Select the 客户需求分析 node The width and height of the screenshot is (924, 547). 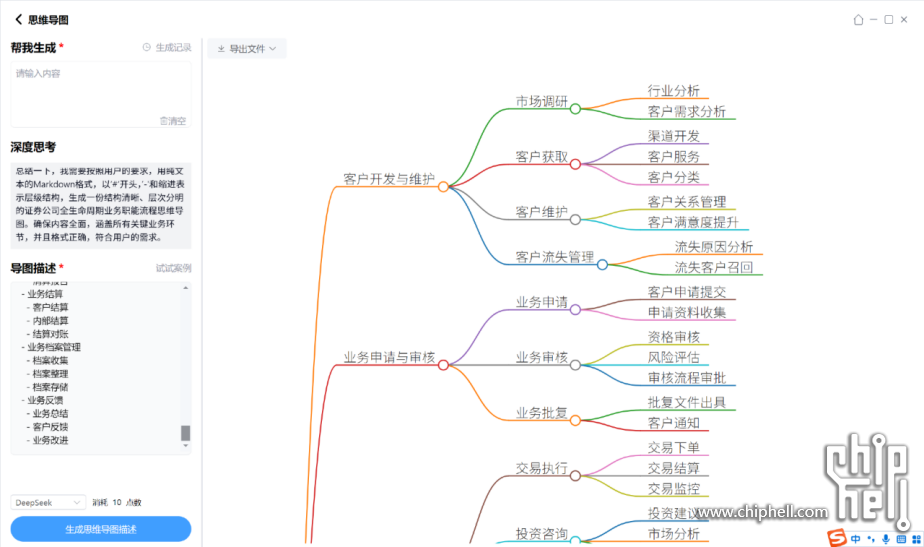pyautogui.click(x=687, y=111)
